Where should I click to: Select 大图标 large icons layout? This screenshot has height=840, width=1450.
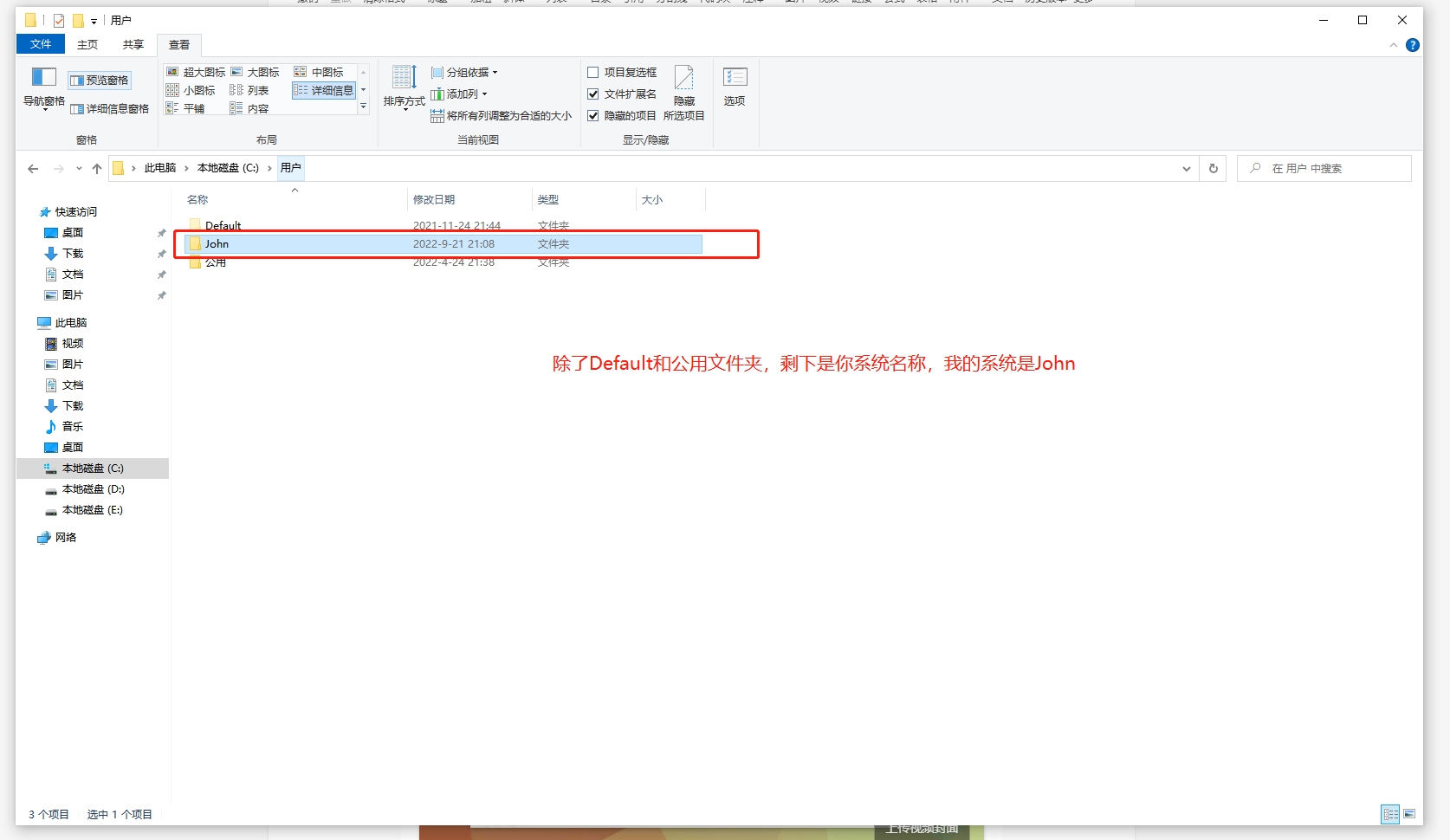(255, 72)
